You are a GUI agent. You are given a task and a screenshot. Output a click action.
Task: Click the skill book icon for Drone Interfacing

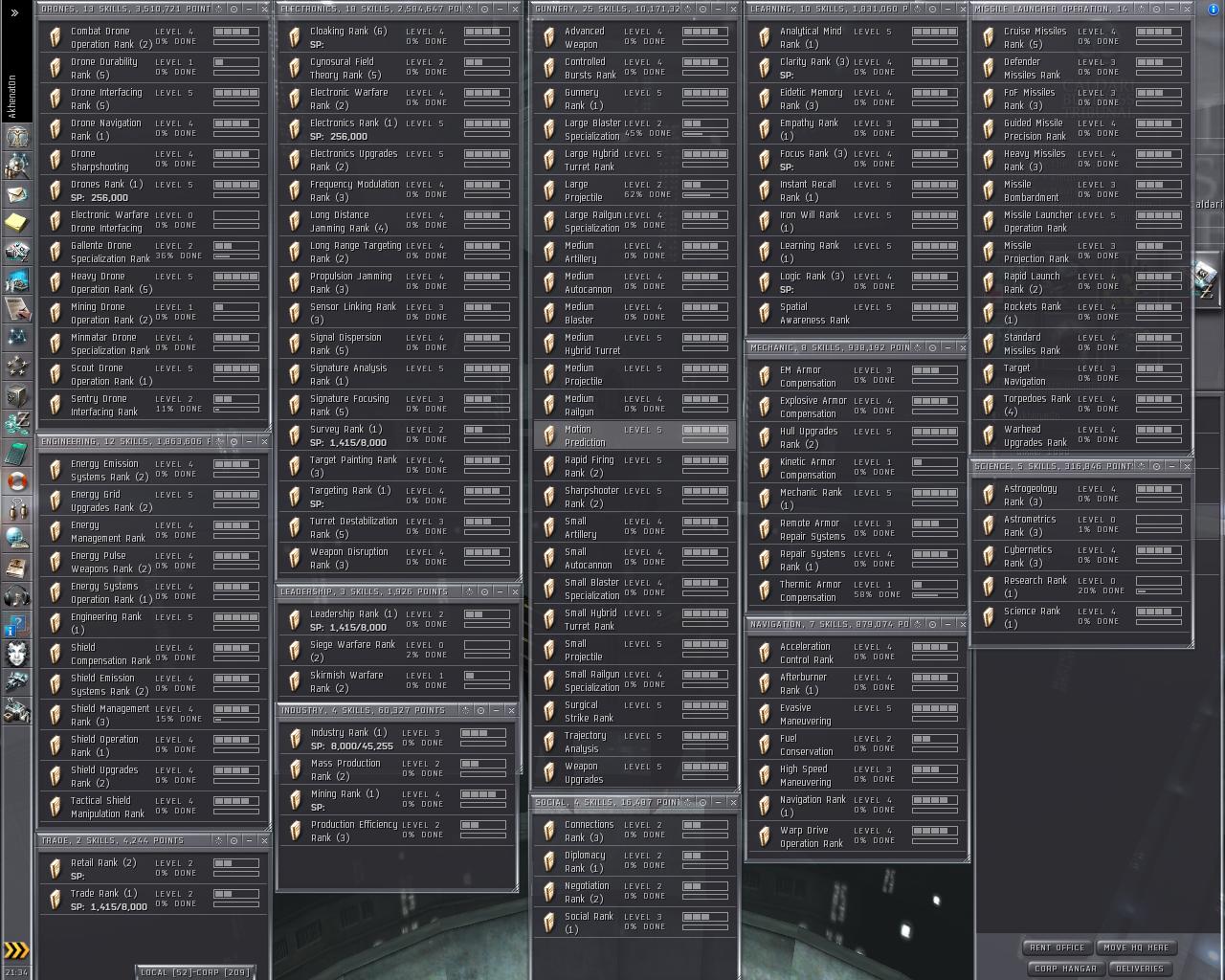pos(56,99)
